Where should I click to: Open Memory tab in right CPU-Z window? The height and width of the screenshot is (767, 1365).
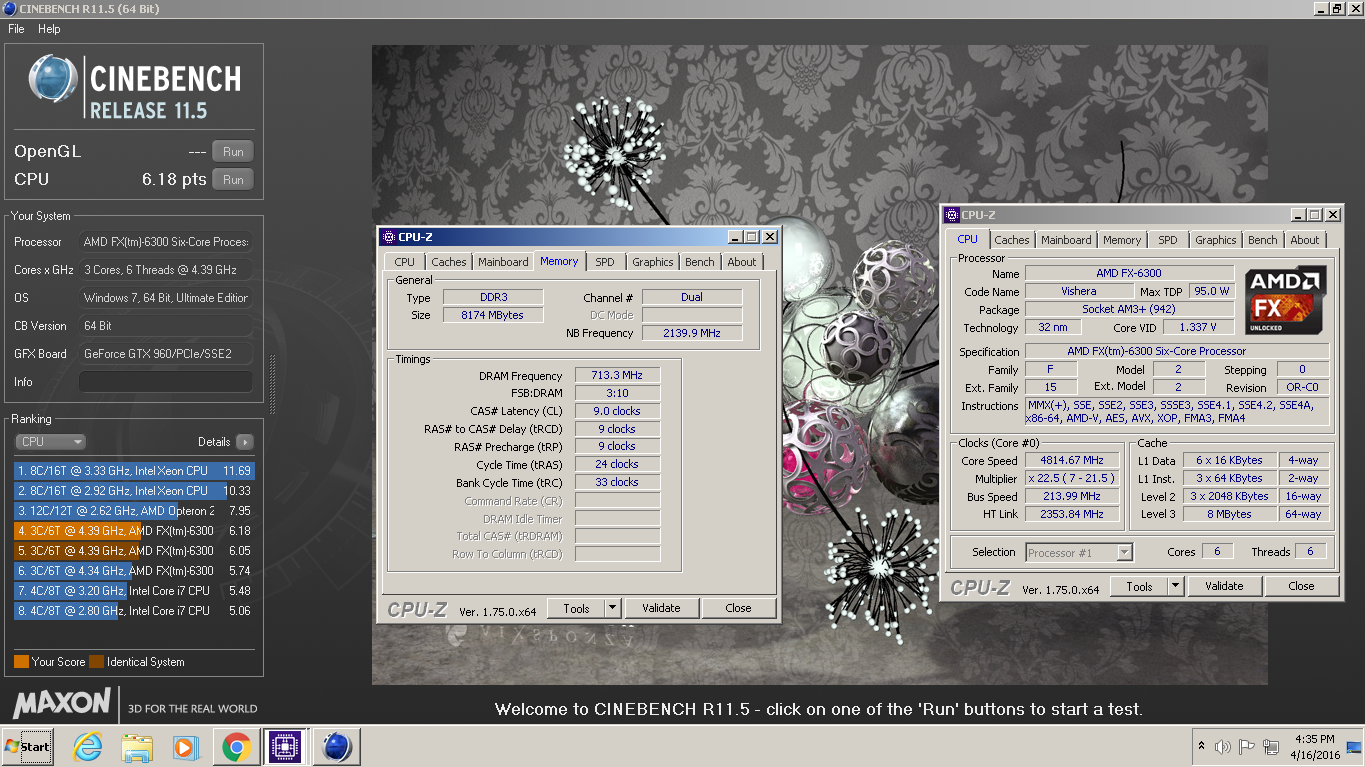click(x=1122, y=240)
